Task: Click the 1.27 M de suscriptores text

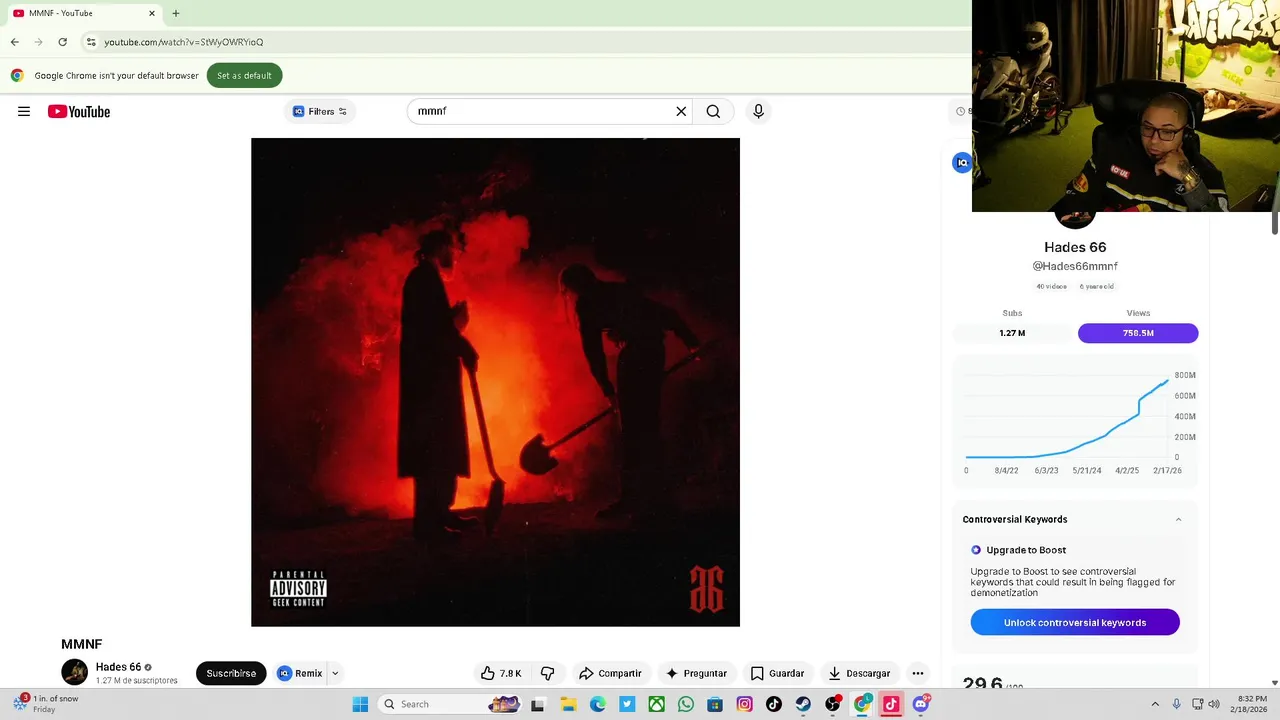Action: click(137, 681)
